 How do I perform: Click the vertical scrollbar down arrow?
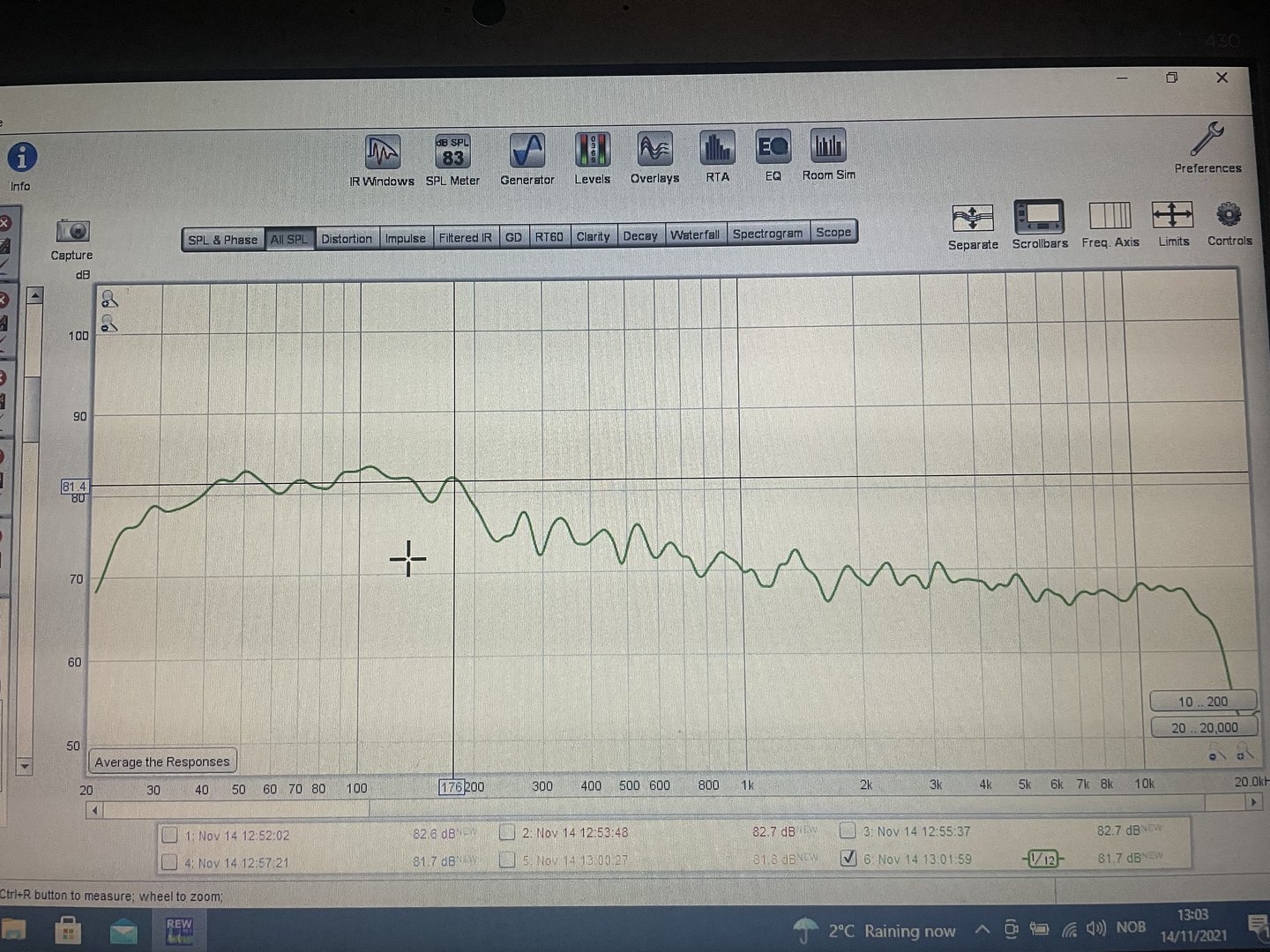click(x=25, y=767)
